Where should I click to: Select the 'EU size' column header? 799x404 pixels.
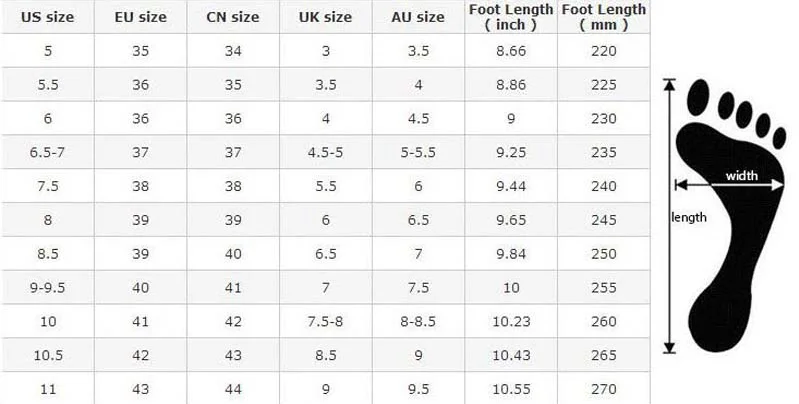coord(140,17)
